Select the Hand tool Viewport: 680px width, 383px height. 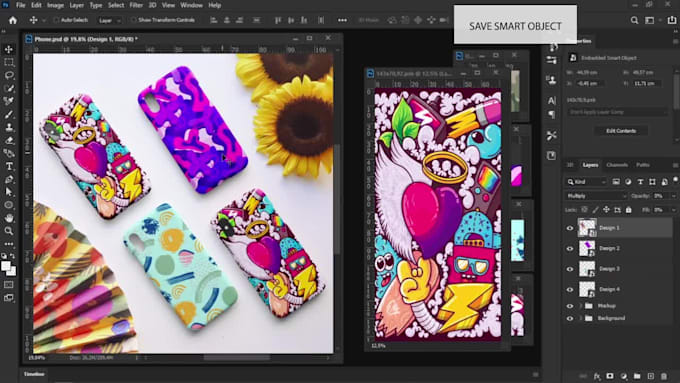click(9, 218)
